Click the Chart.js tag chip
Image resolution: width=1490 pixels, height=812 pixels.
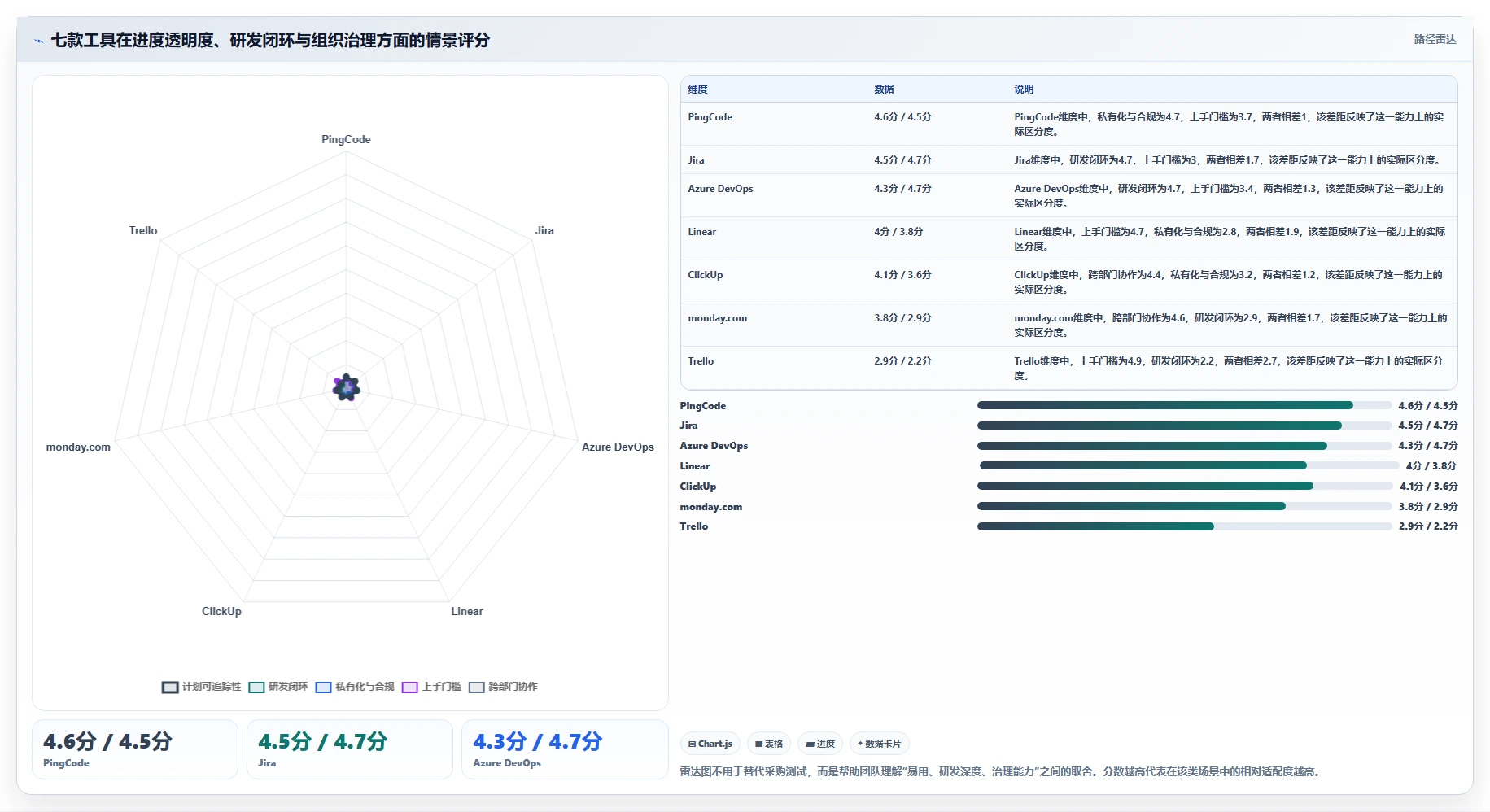[710, 744]
